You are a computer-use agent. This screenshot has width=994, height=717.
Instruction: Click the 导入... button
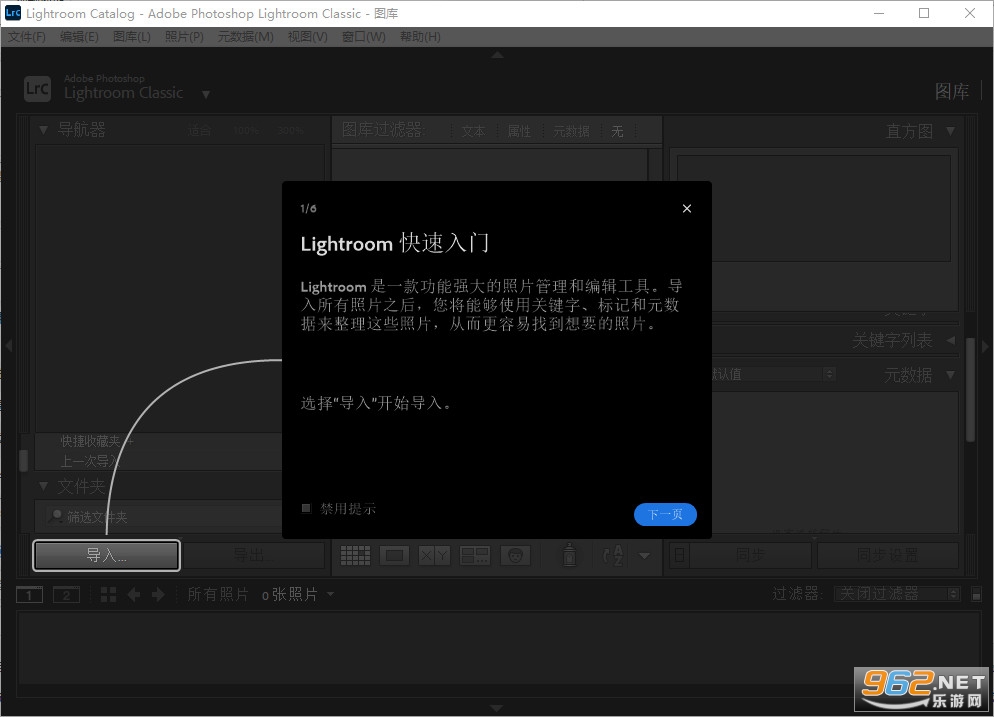click(106, 555)
